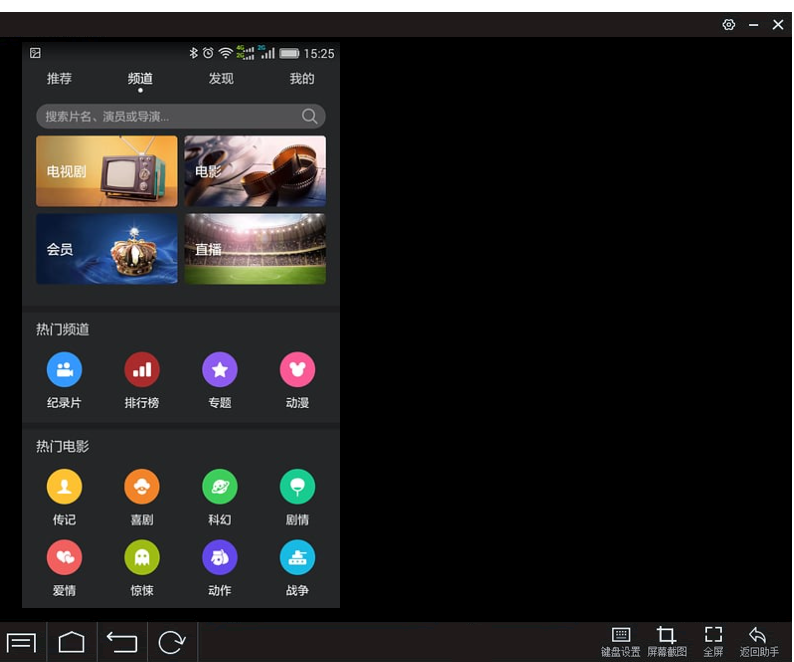Image resolution: width=794 pixels, height=662 pixels.
Task: Tap the Android back button
Action: coord(122,642)
